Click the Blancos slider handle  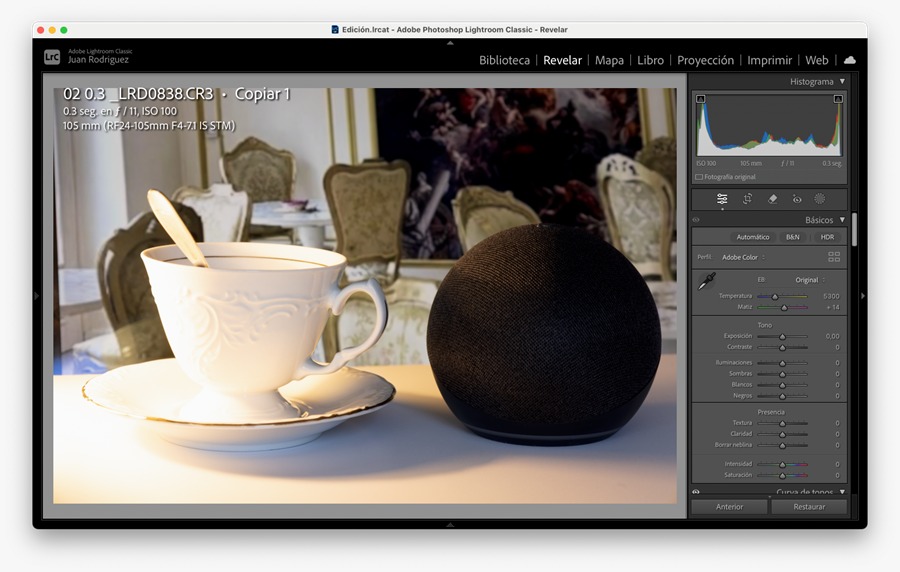(782, 385)
